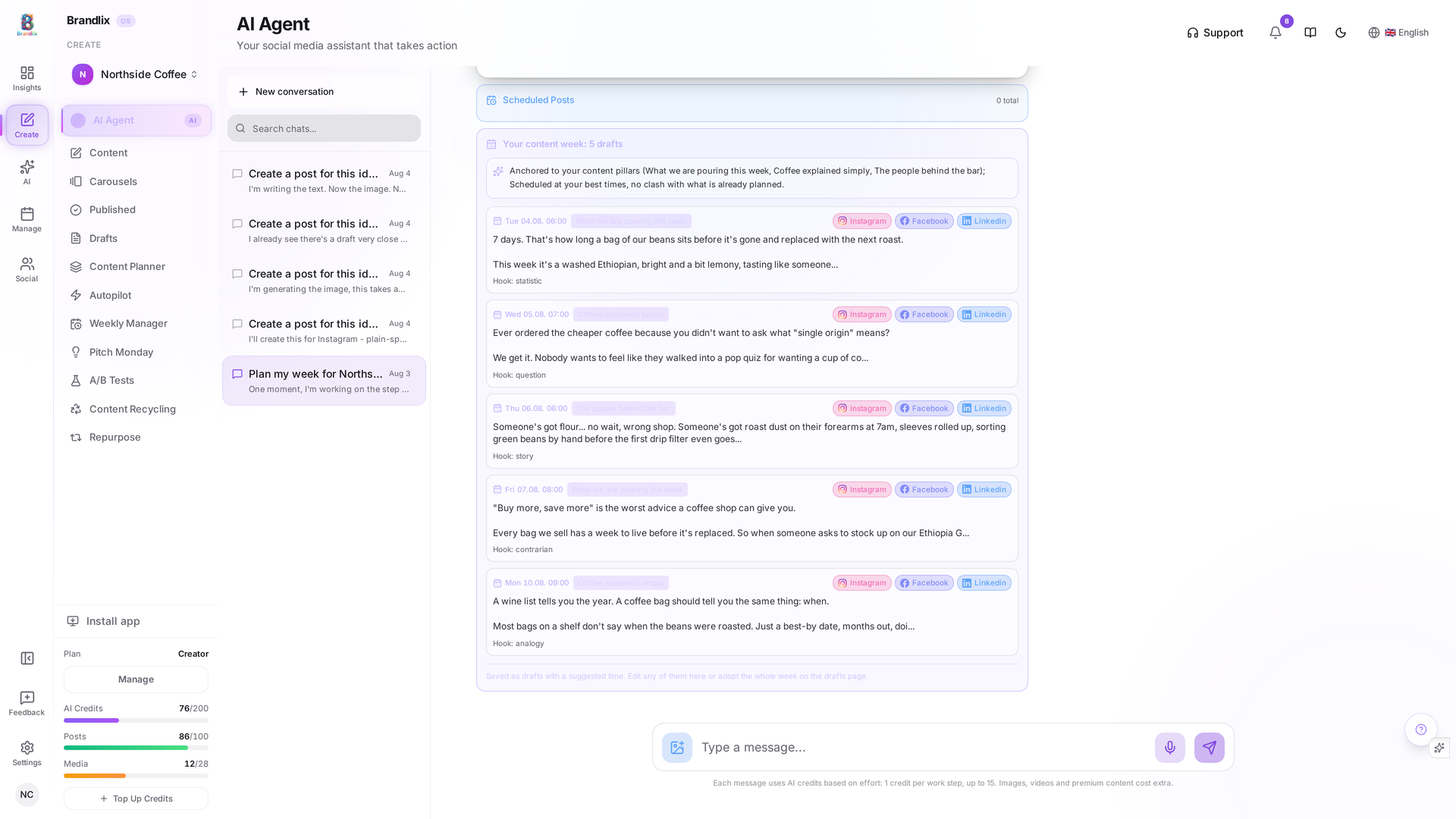Click Linkedin tag on Thu 06.08 draft
1456x819 pixels.
[x=984, y=409]
